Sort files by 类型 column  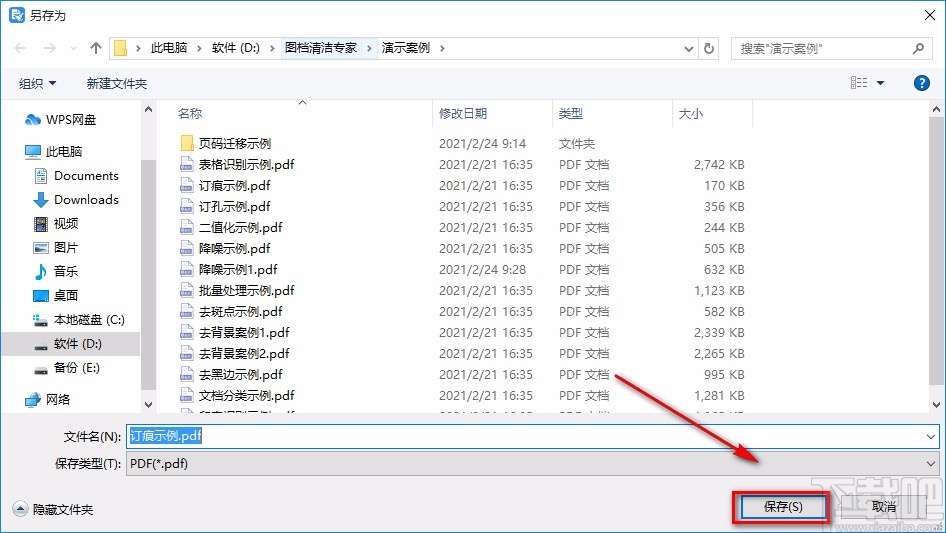tap(570, 113)
